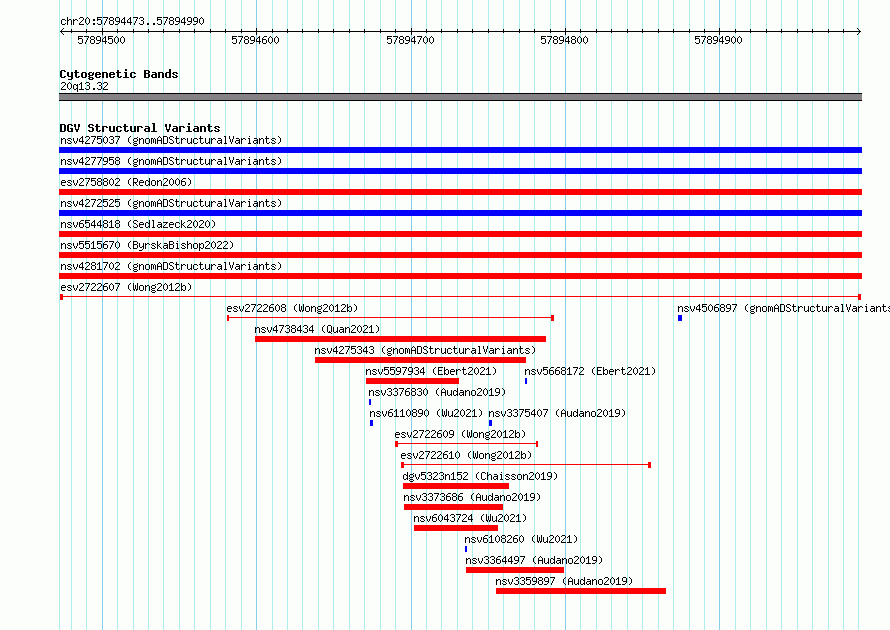
Task: Click the 57894800 ruler position label
Action: click(x=564, y=40)
